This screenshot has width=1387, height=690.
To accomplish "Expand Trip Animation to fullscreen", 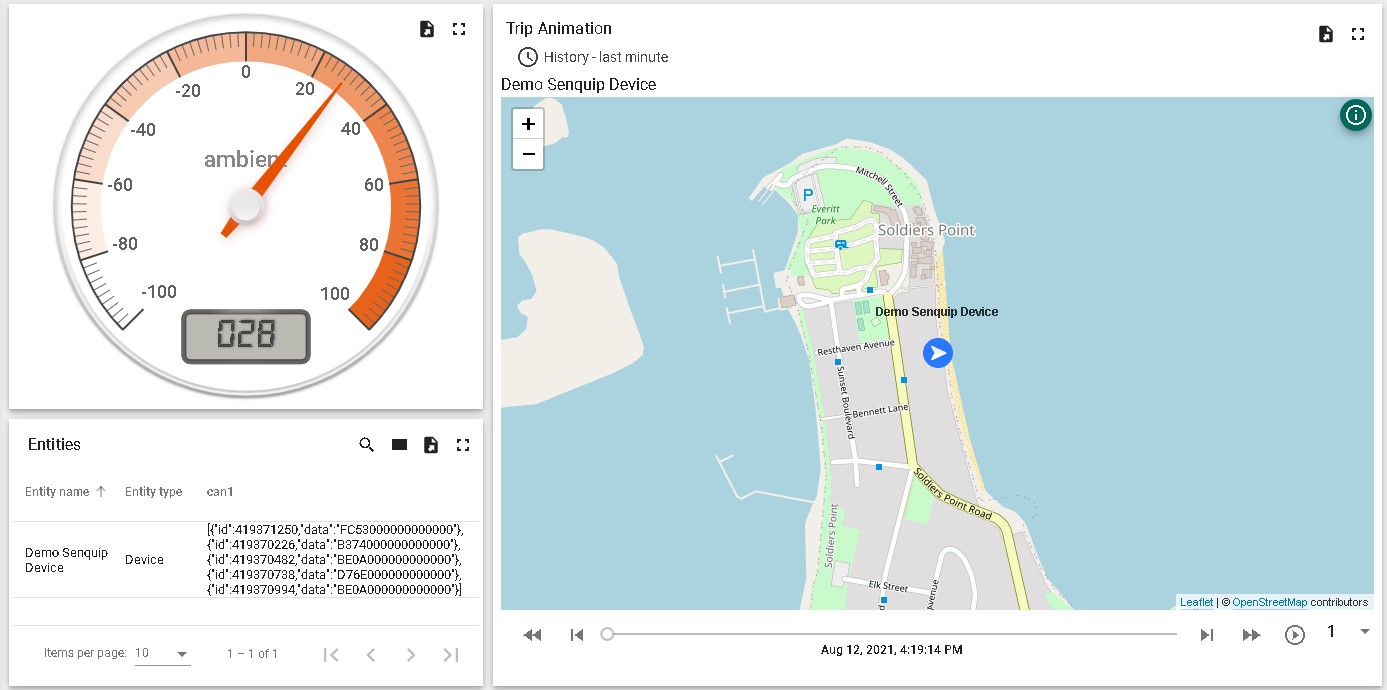I will (1358, 34).
